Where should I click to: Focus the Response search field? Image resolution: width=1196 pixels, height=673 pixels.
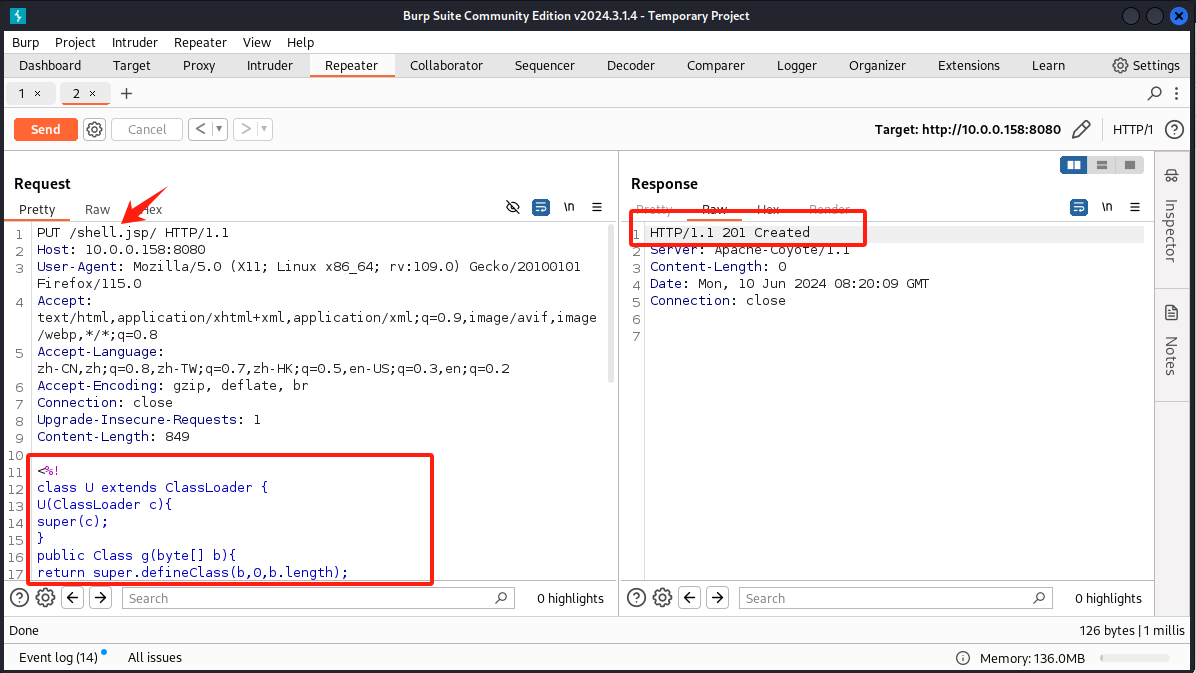pyautogui.click(x=895, y=598)
